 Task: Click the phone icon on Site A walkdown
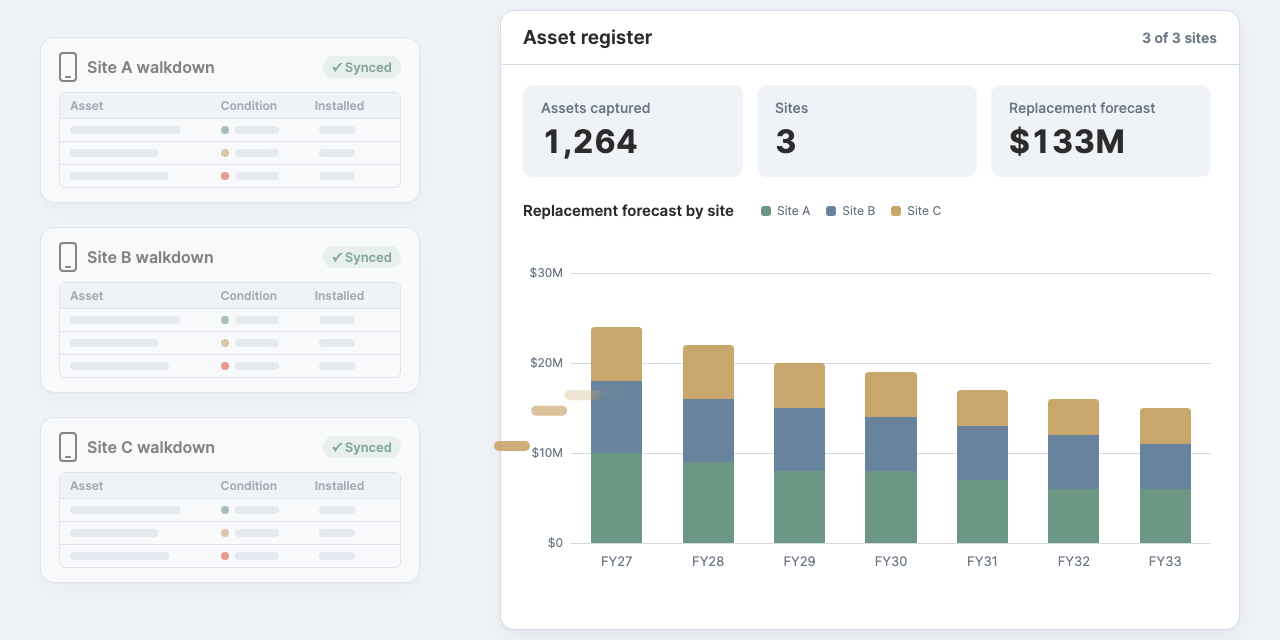click(68, 67)
